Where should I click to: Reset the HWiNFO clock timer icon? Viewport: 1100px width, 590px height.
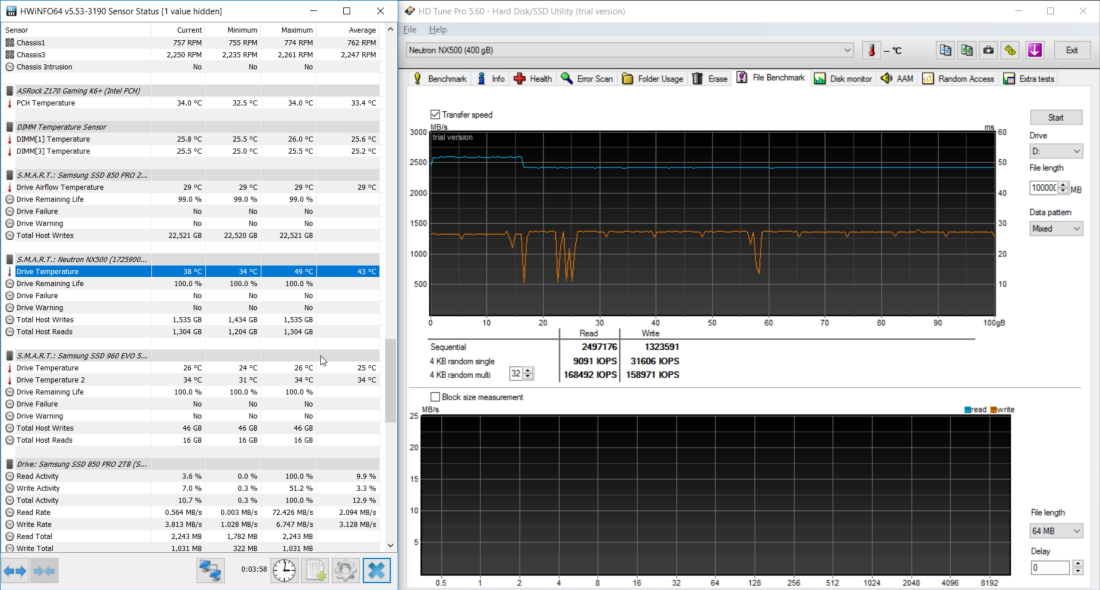point(285,570)
